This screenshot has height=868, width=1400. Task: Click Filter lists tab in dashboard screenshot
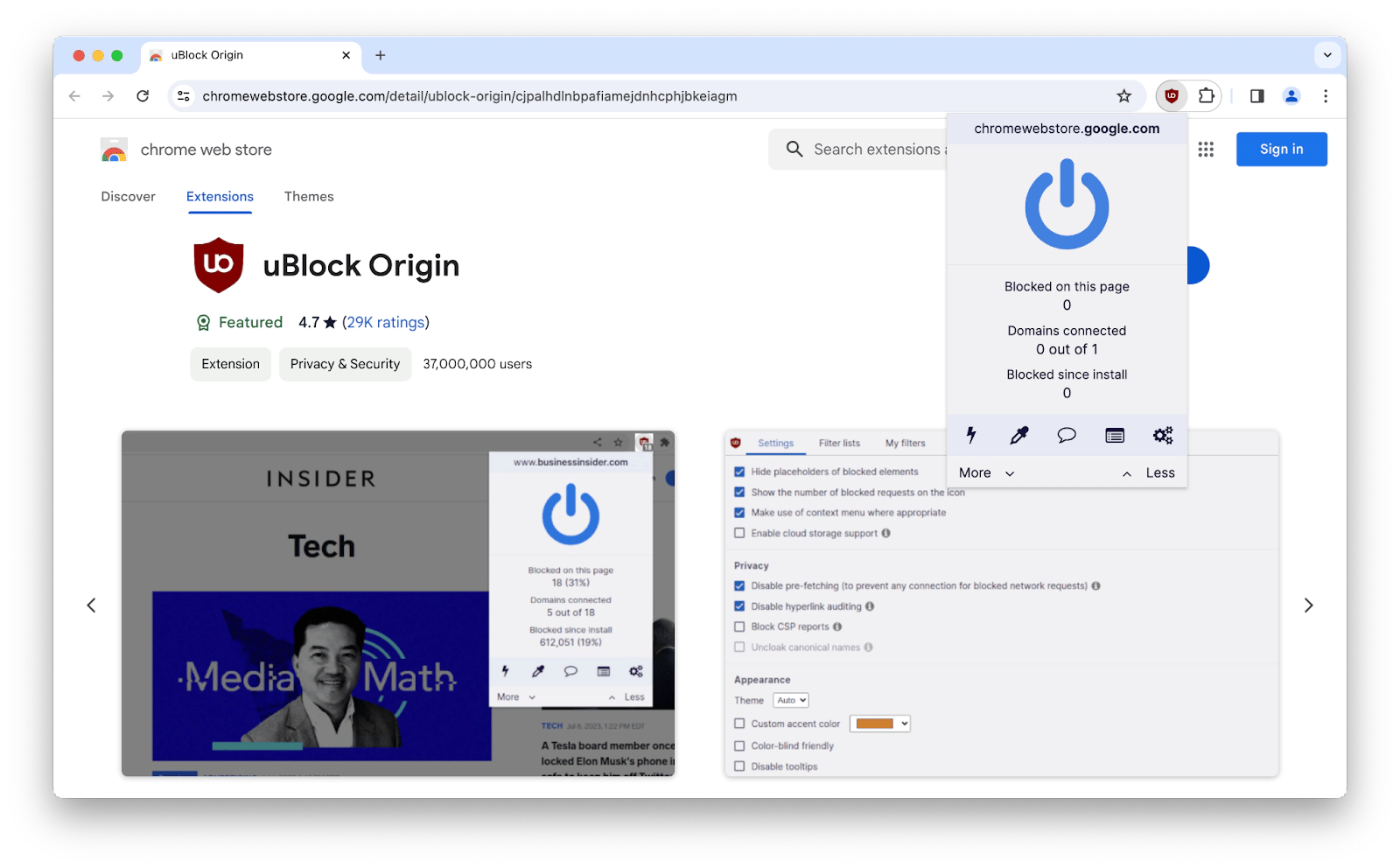point(839,444)
